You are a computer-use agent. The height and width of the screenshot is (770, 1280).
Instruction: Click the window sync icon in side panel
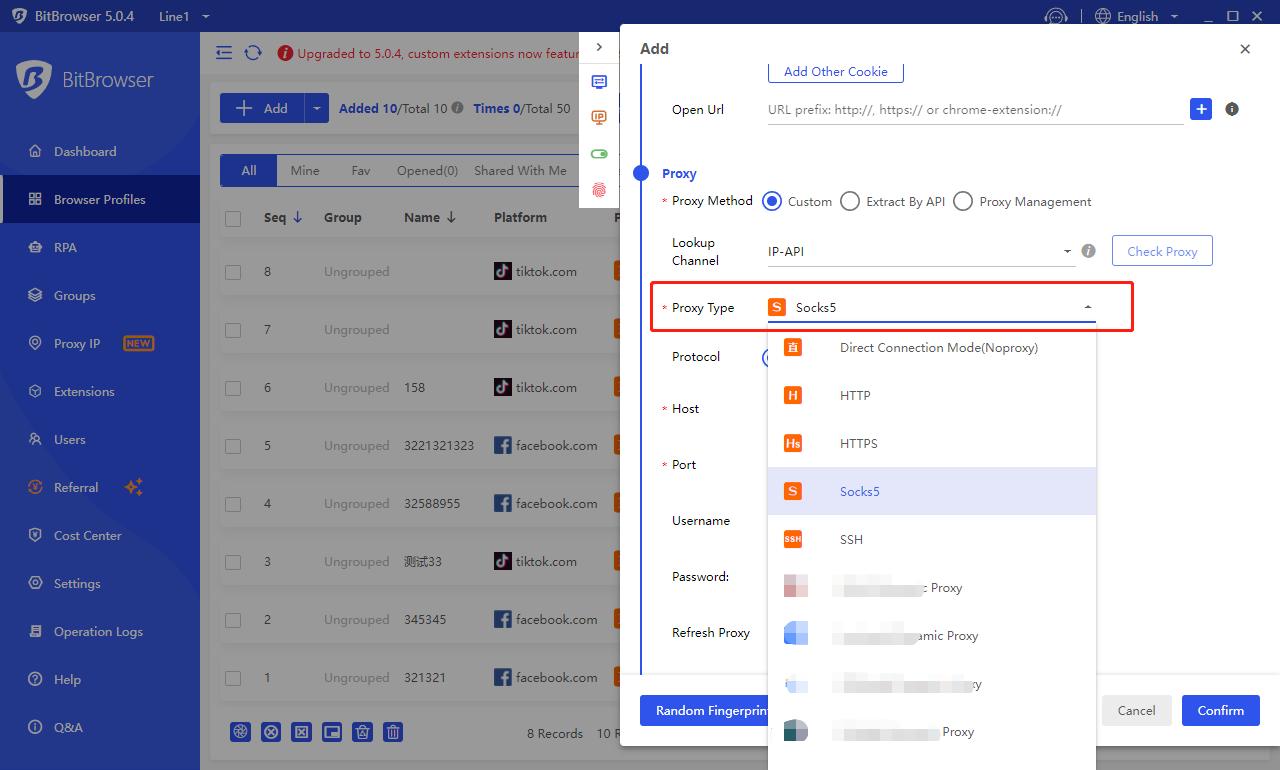(x=599, y=82)
